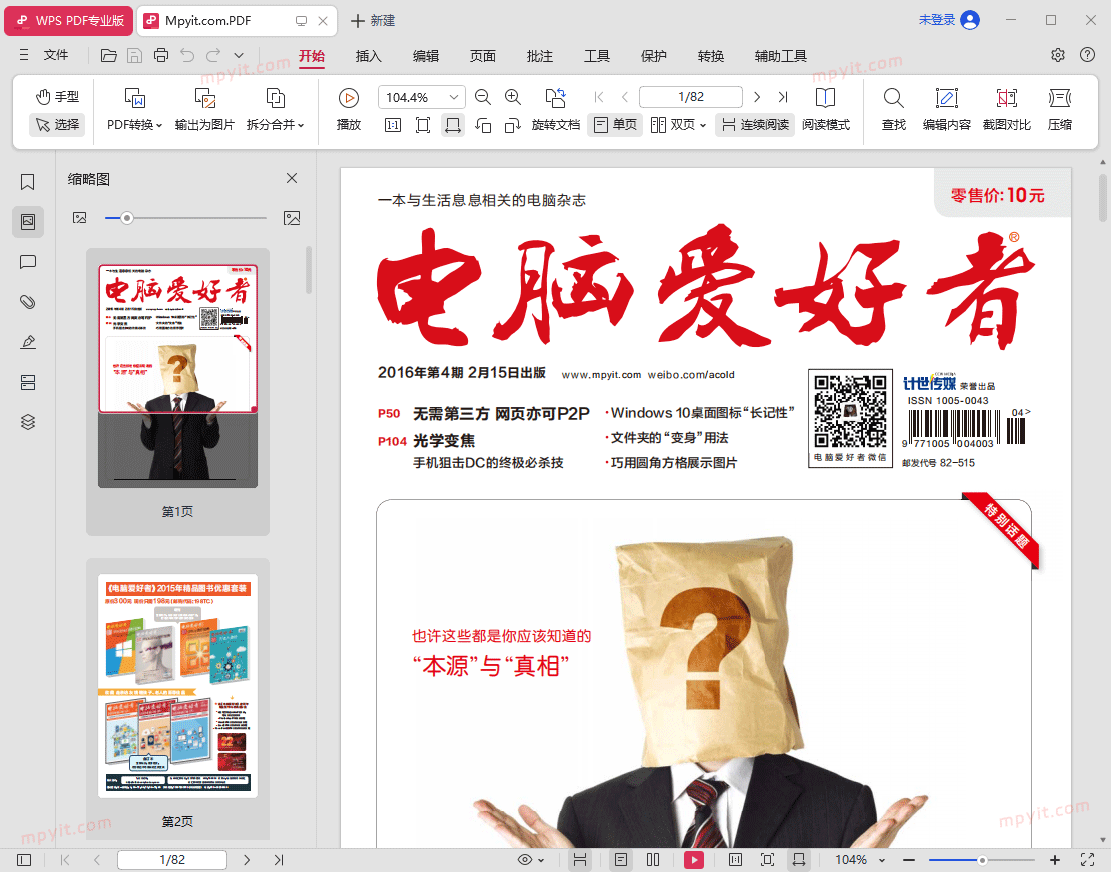Open comments panel in sidebar
The height and width of the screenshot is (872, 1111).
(28, 262)
